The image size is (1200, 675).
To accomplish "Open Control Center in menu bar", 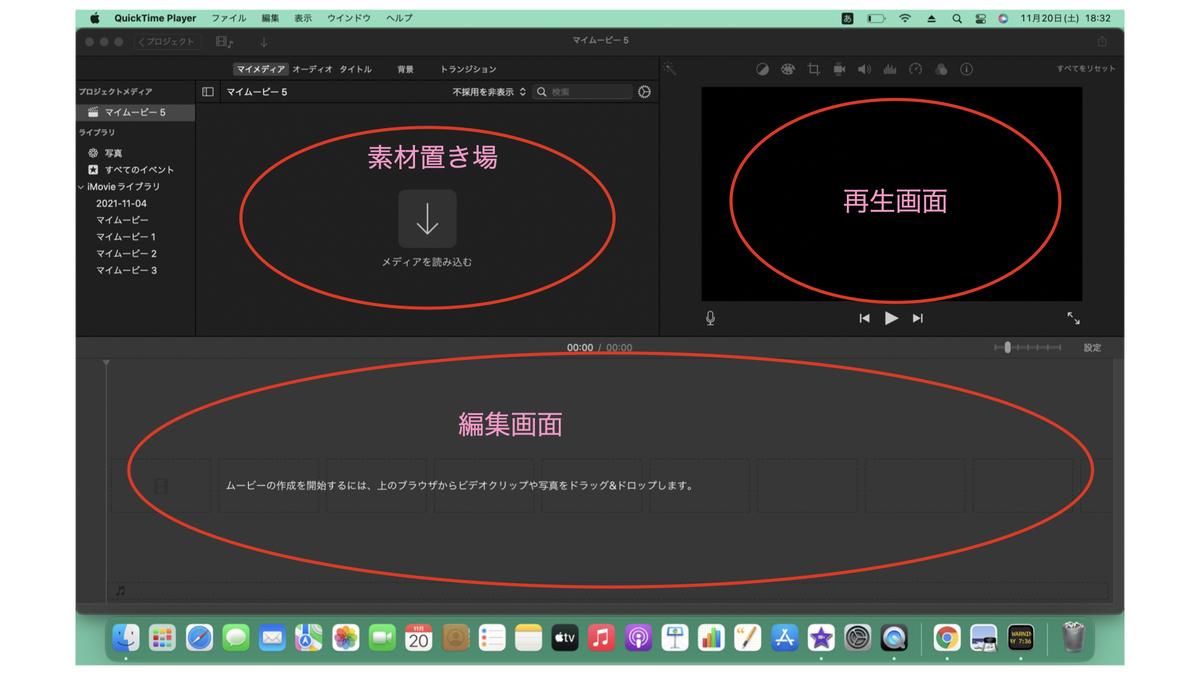I will click(980, 18).
